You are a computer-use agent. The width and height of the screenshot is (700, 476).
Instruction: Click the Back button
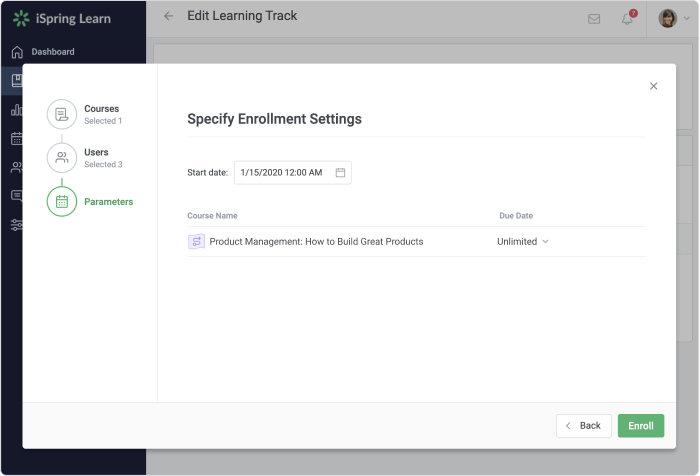[583, 426]
